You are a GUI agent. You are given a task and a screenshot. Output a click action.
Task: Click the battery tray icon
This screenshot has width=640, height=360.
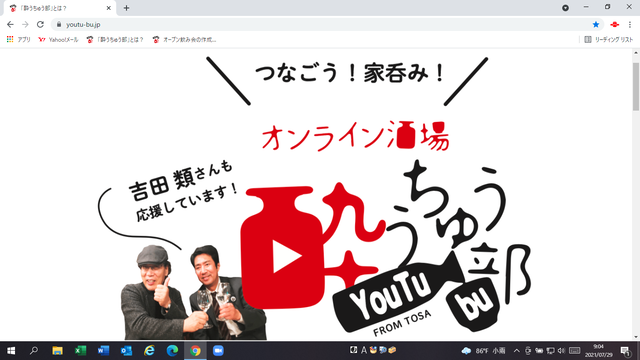pyautogui.click(x=539, y=351)
